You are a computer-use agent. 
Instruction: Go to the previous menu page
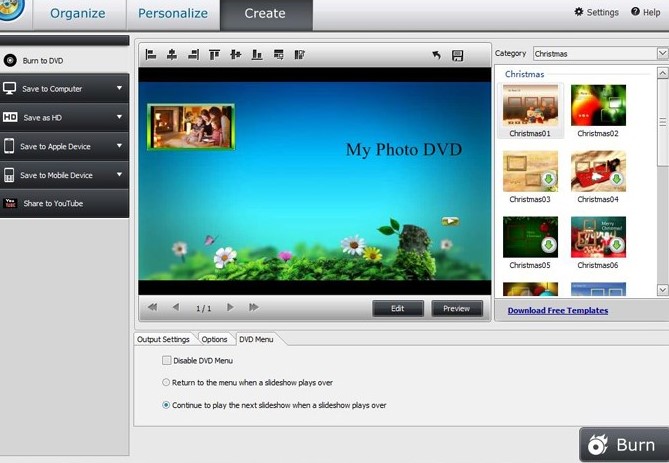[176, 307]
